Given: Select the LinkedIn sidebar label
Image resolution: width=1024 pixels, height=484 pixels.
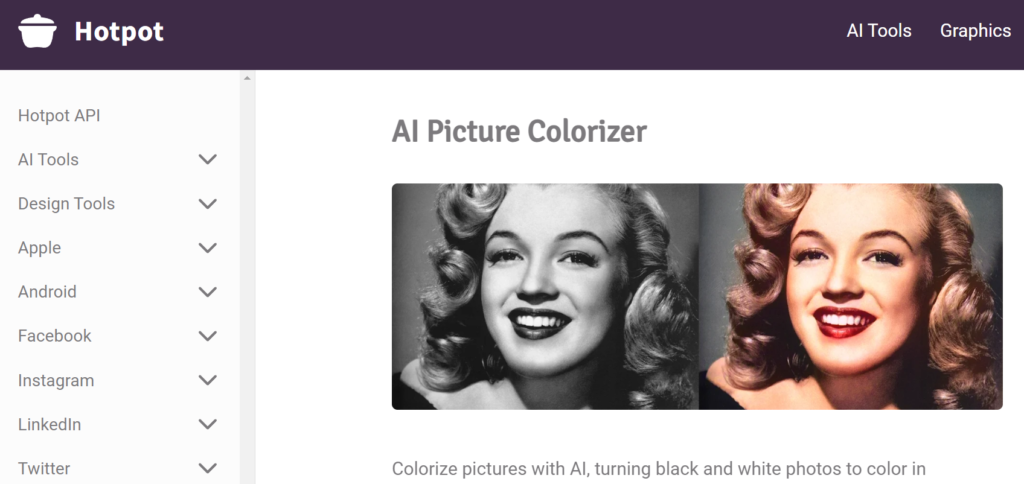Looking at the screenshot, I should 49,425.
